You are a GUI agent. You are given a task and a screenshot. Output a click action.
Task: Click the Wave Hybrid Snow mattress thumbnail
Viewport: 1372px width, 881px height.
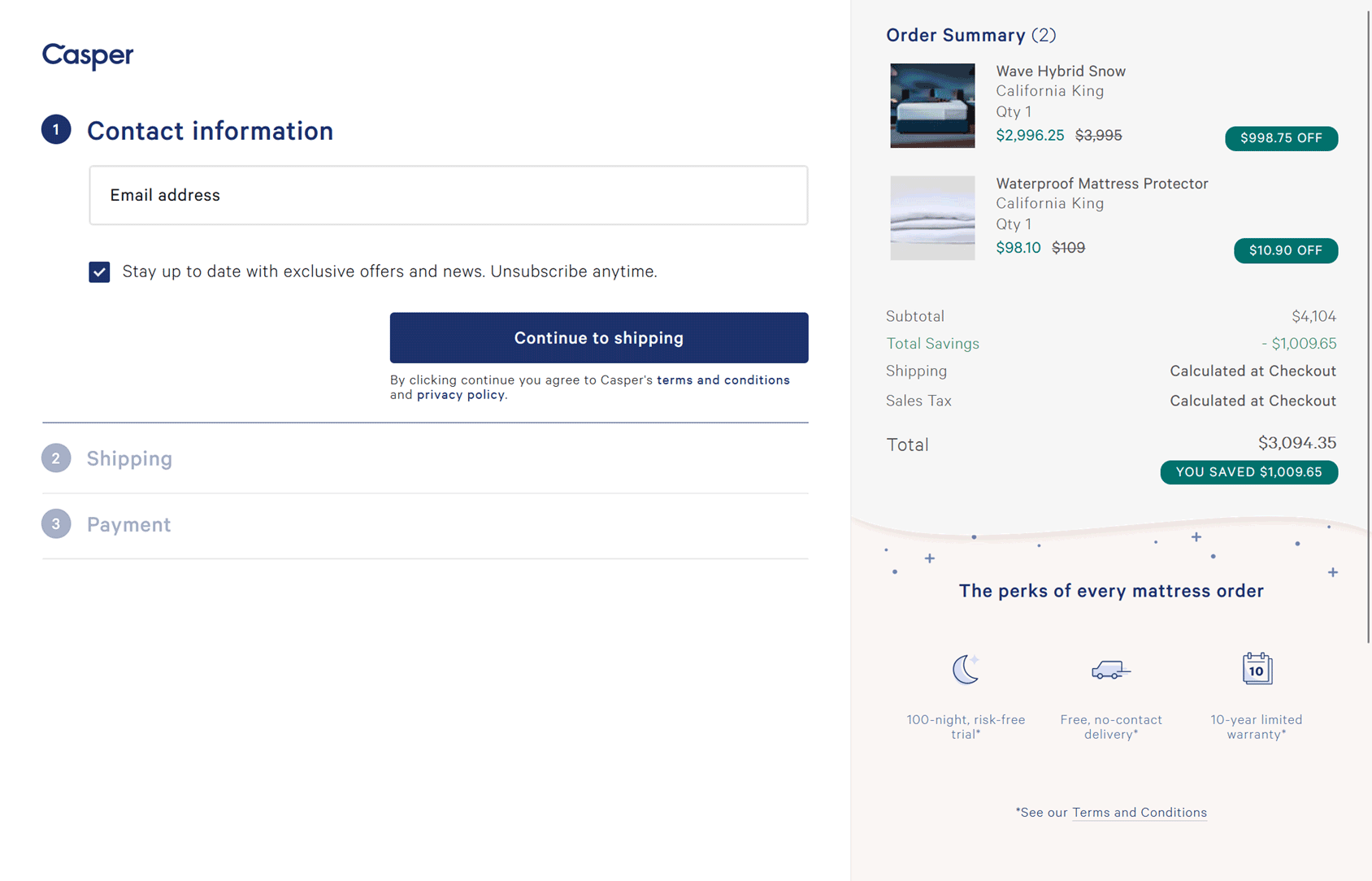click(x=932, y=106)
